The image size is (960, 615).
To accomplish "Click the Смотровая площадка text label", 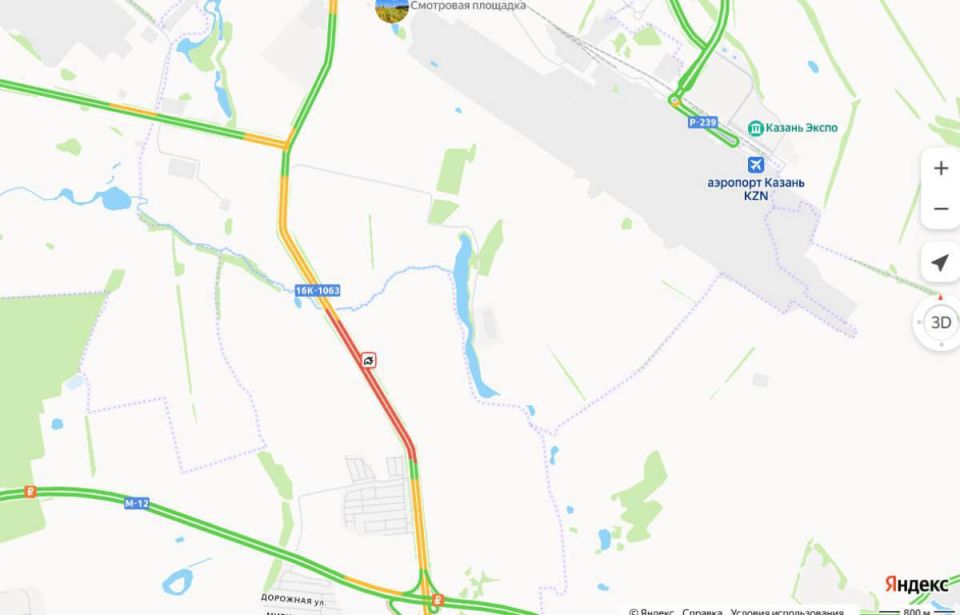I will [468, 6].
